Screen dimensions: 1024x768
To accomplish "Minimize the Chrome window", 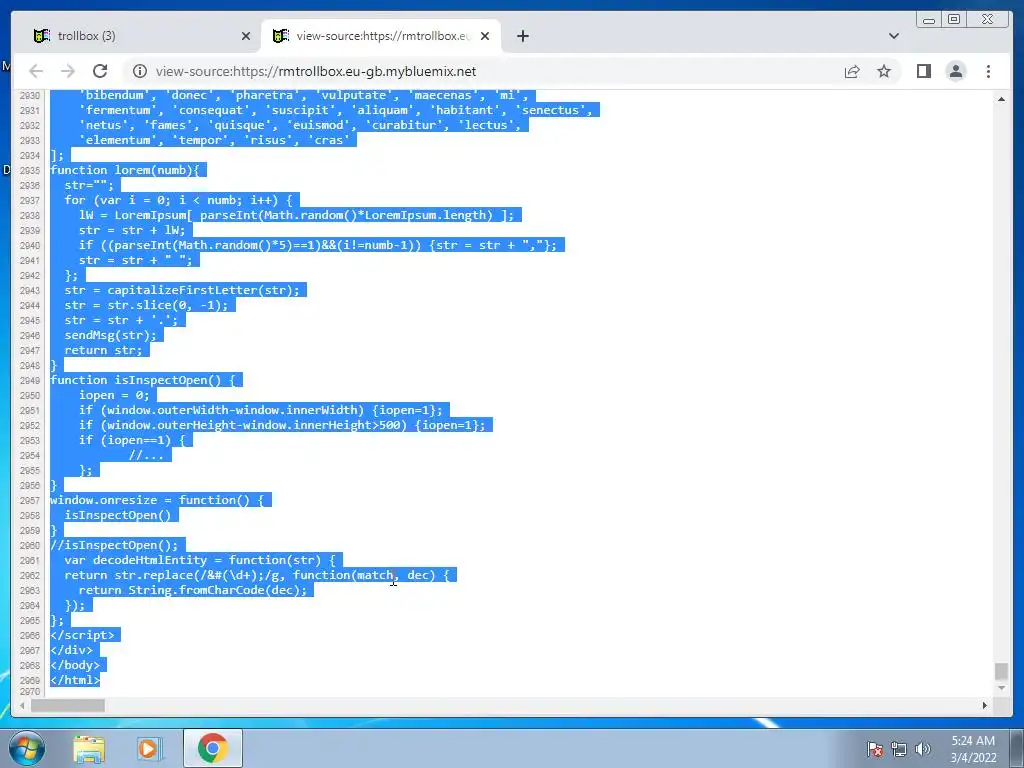I will tap(929, 20).
